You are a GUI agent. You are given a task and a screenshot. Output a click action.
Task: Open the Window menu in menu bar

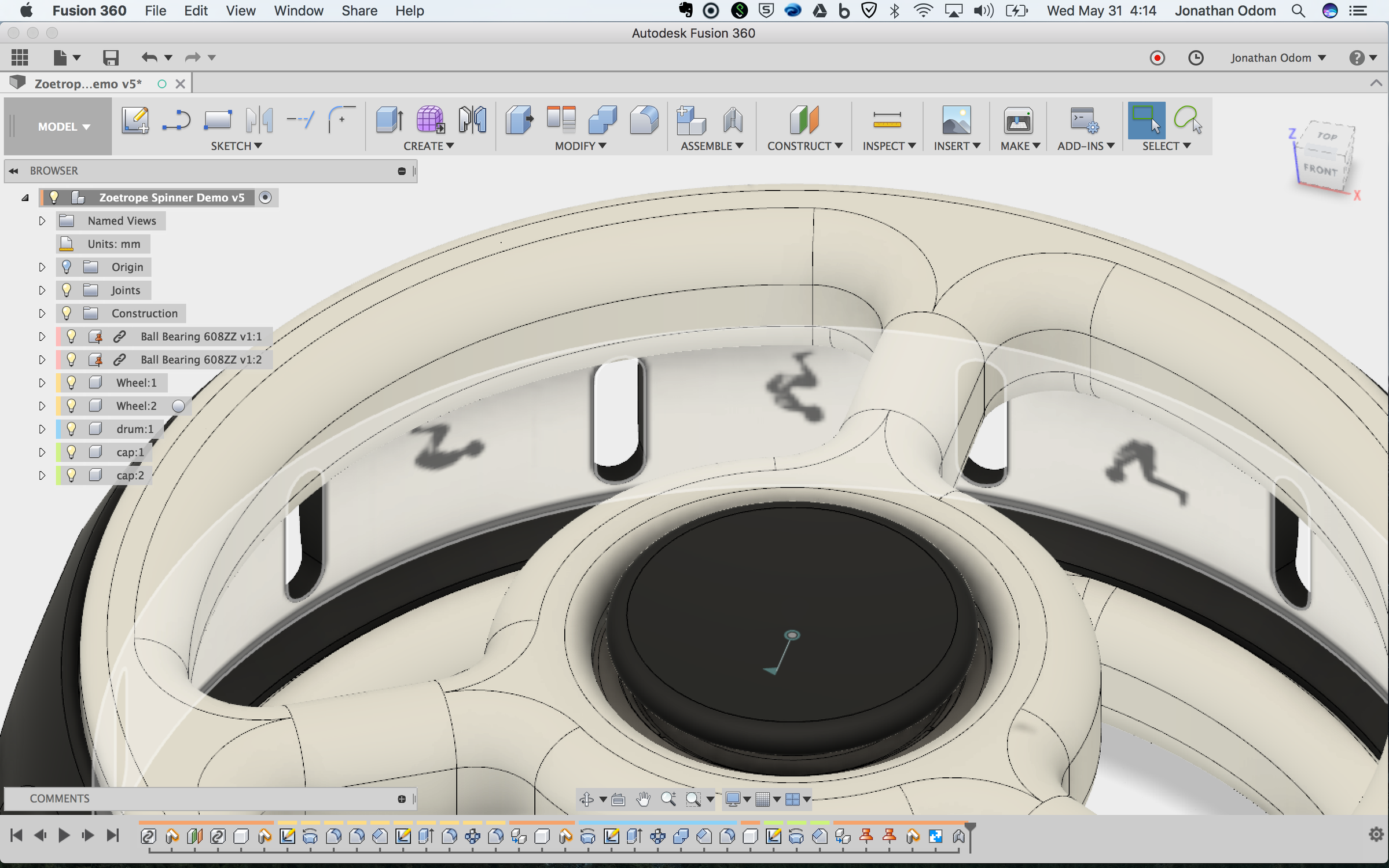[x=298, y=10]
